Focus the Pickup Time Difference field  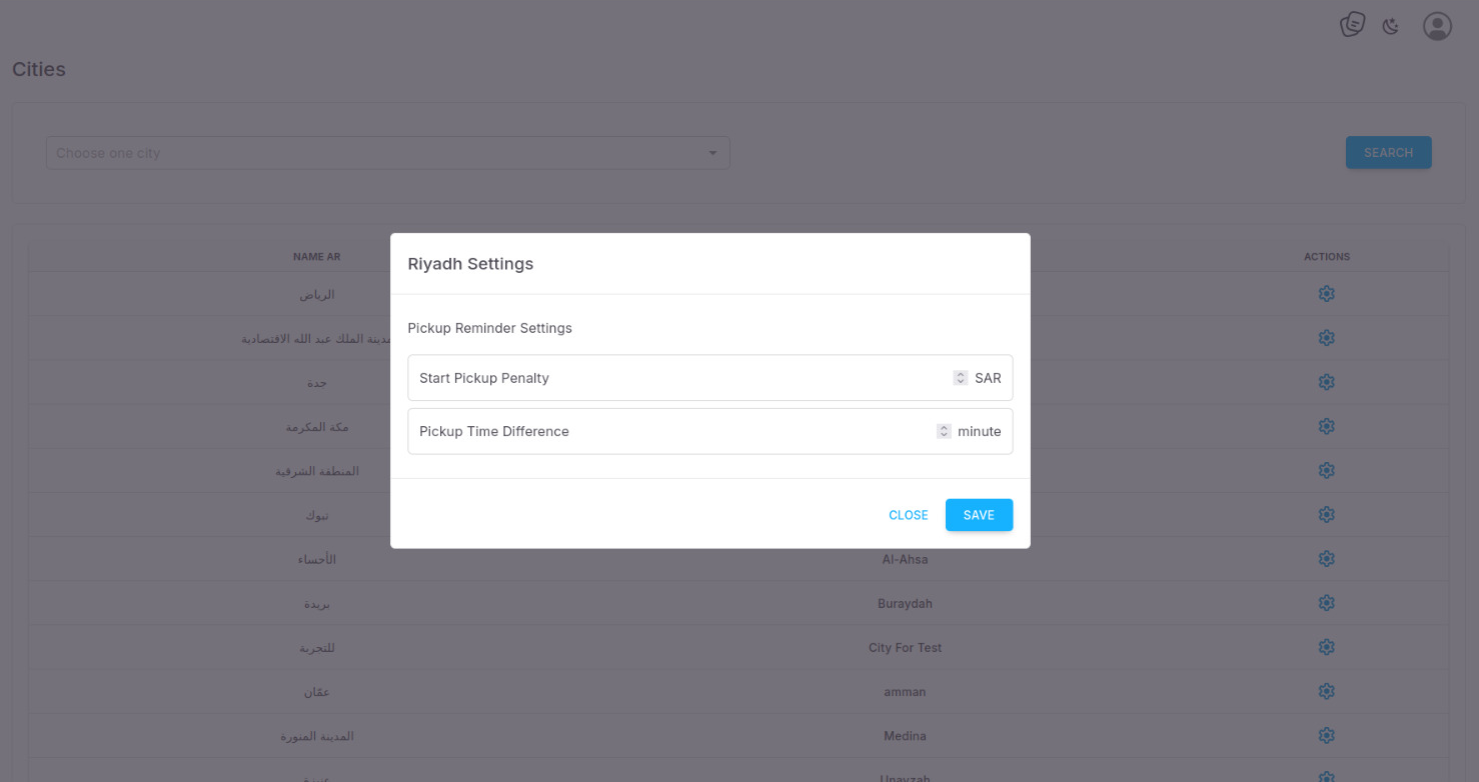coord(710,431)
